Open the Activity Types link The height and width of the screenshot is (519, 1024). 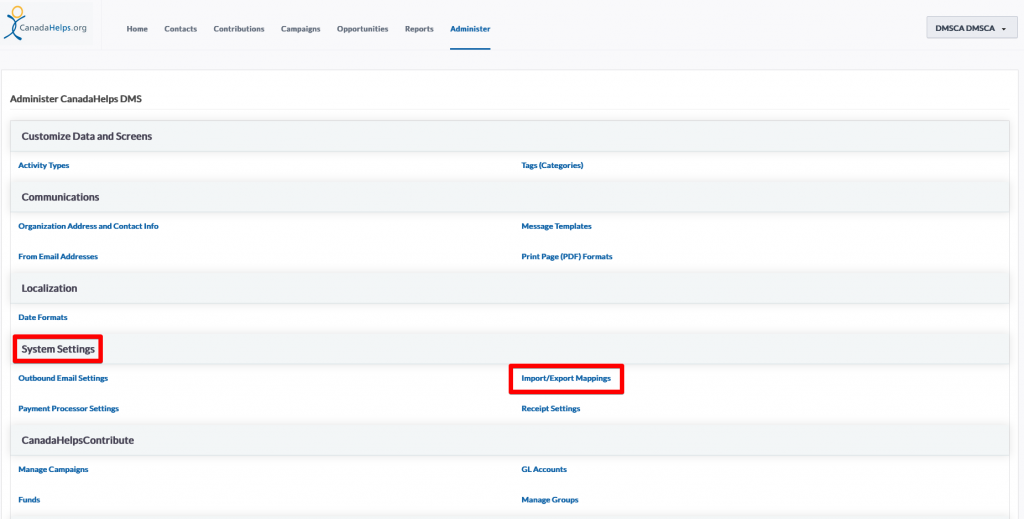coord(44,165)
